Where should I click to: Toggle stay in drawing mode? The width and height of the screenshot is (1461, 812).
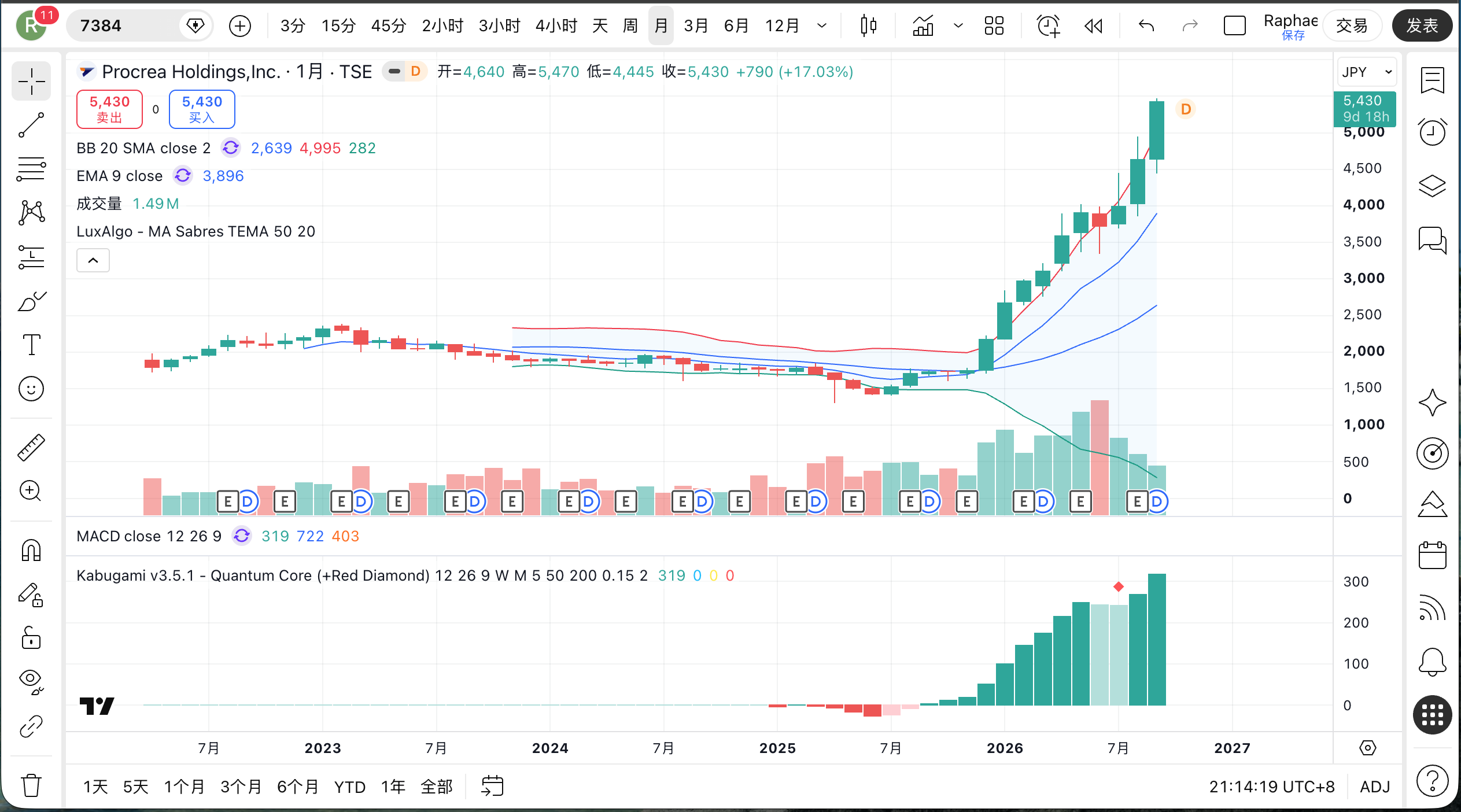31,594
